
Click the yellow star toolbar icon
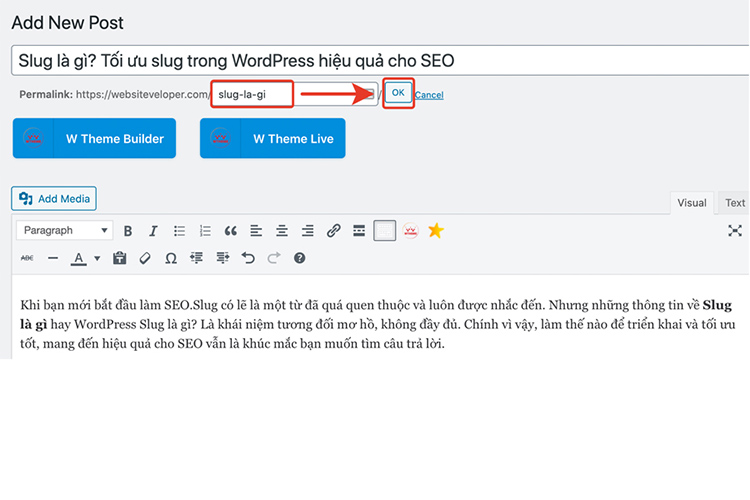point(436,231)
